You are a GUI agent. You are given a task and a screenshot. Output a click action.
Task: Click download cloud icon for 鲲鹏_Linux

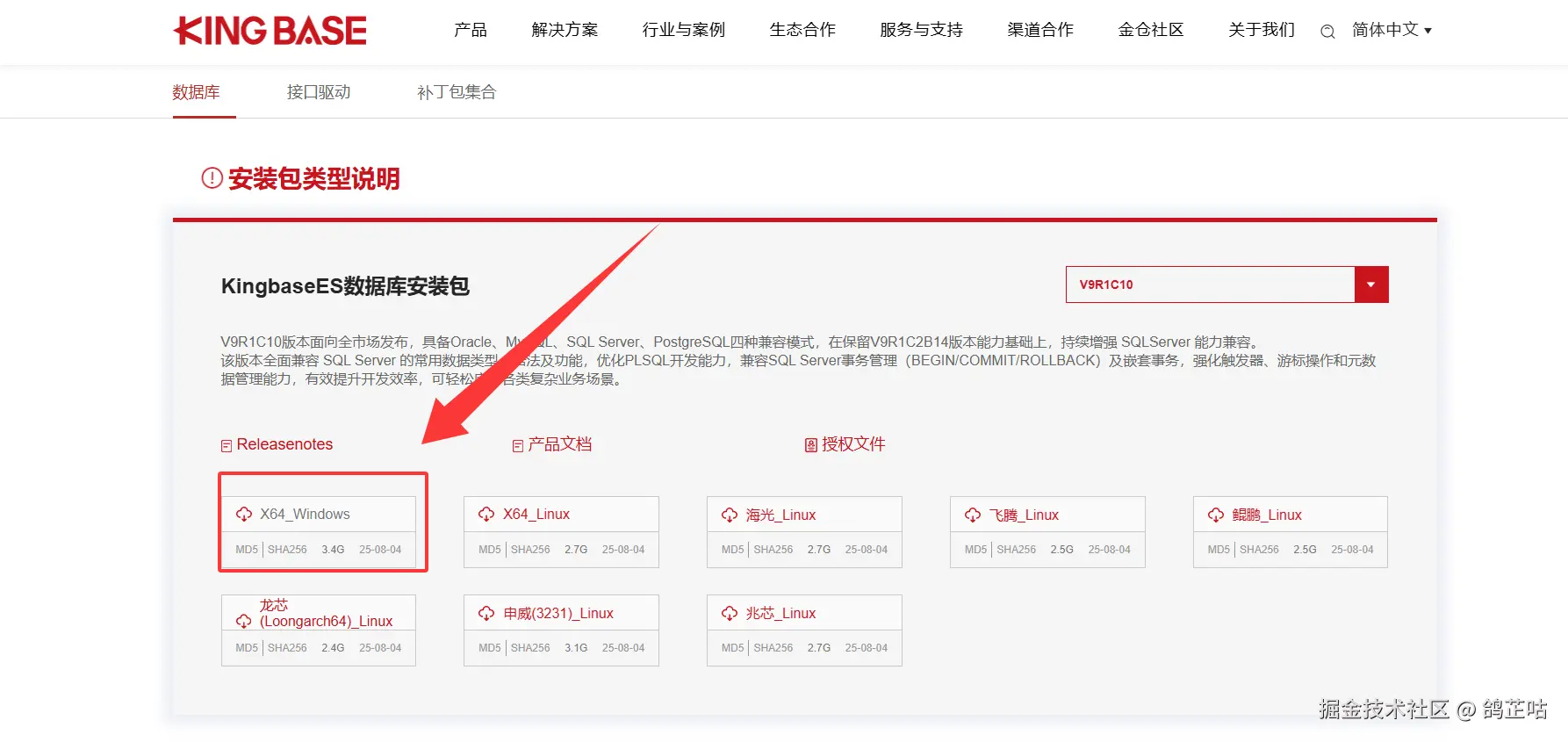tap(1216, 515)
